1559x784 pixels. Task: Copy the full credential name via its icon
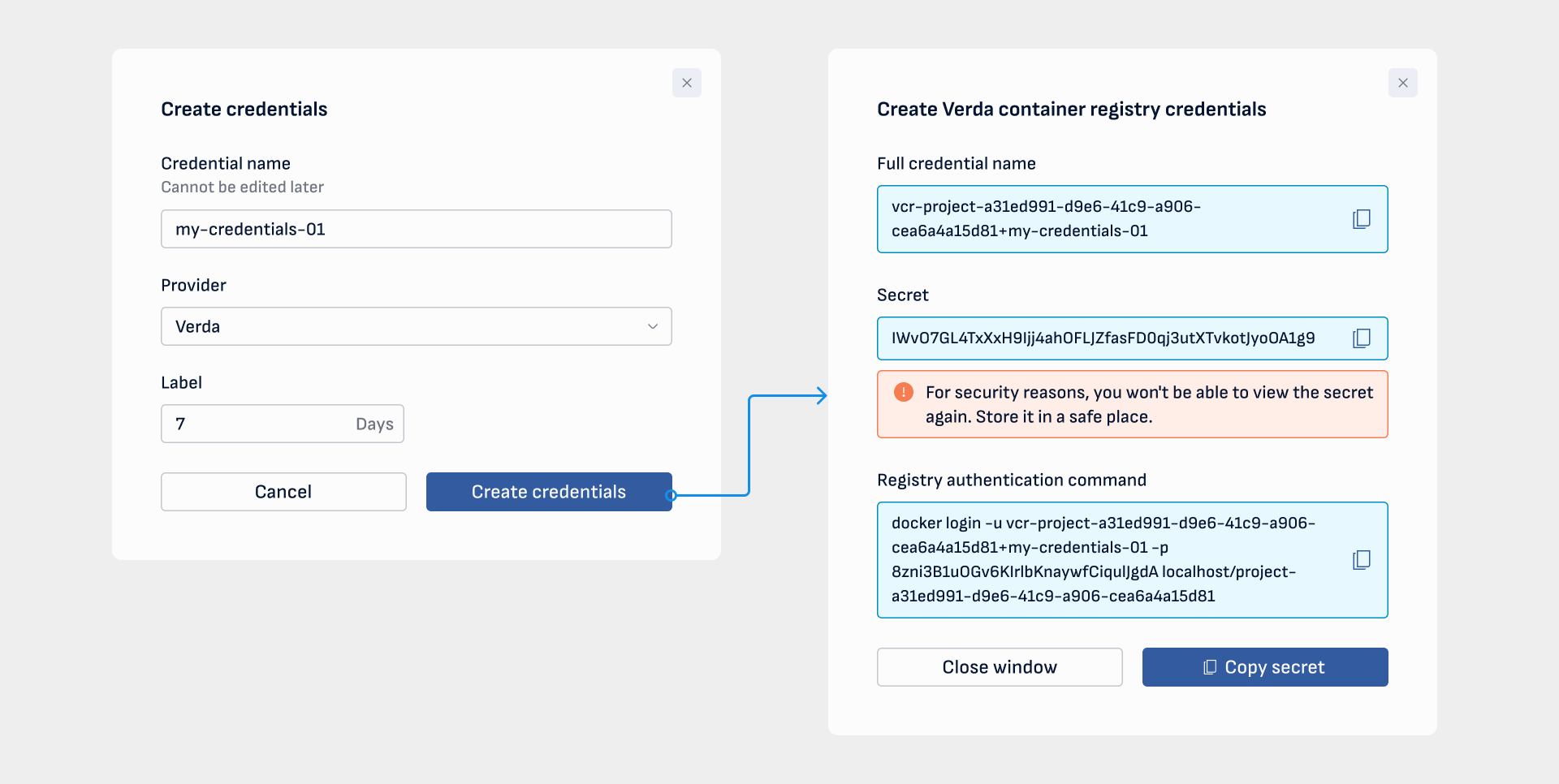coord(1362,219)
